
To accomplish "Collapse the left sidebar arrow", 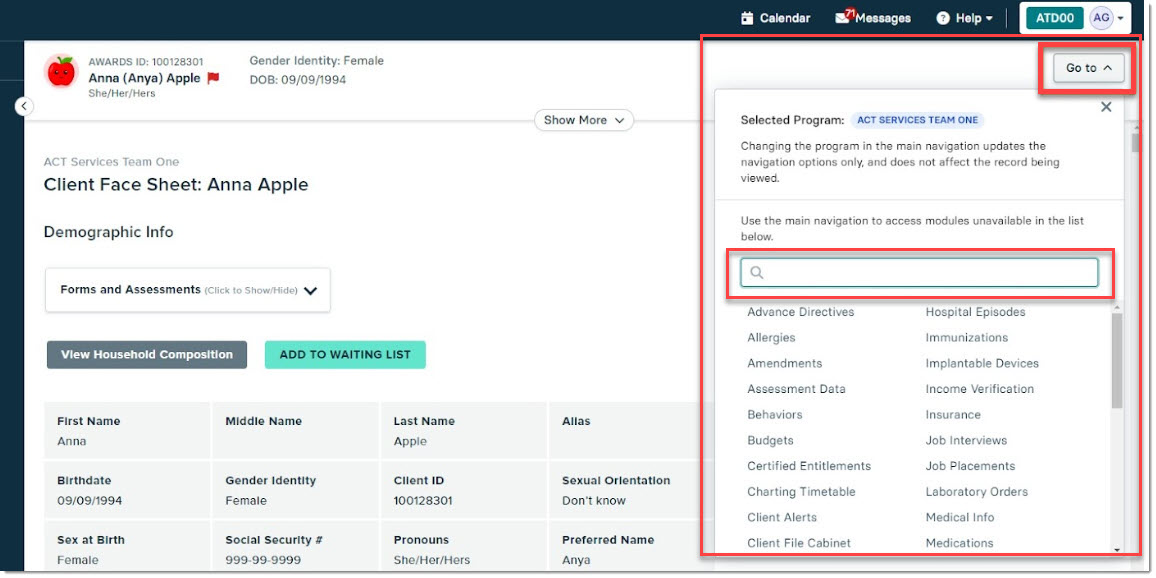I will (x=24, y=106).
